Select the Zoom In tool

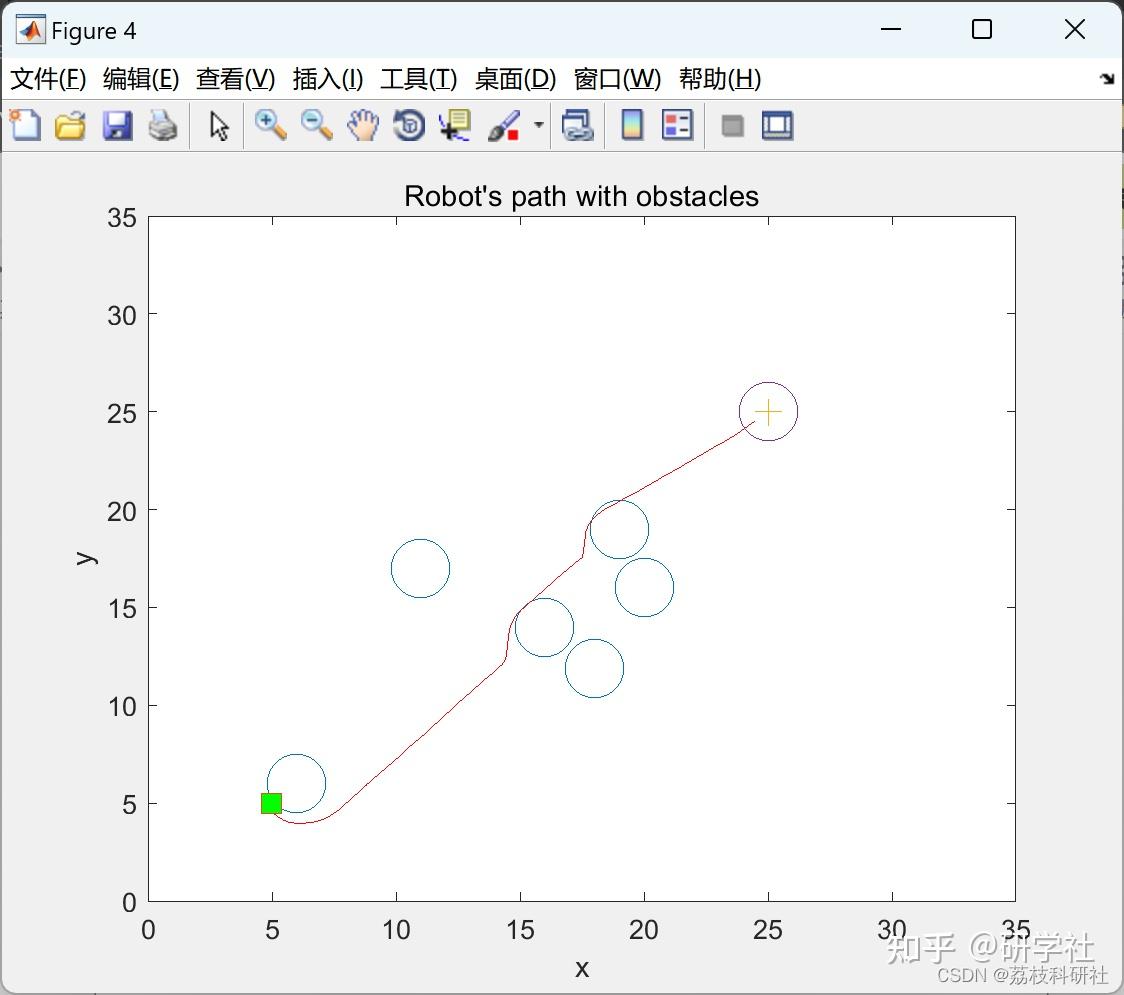click(270, 125)
